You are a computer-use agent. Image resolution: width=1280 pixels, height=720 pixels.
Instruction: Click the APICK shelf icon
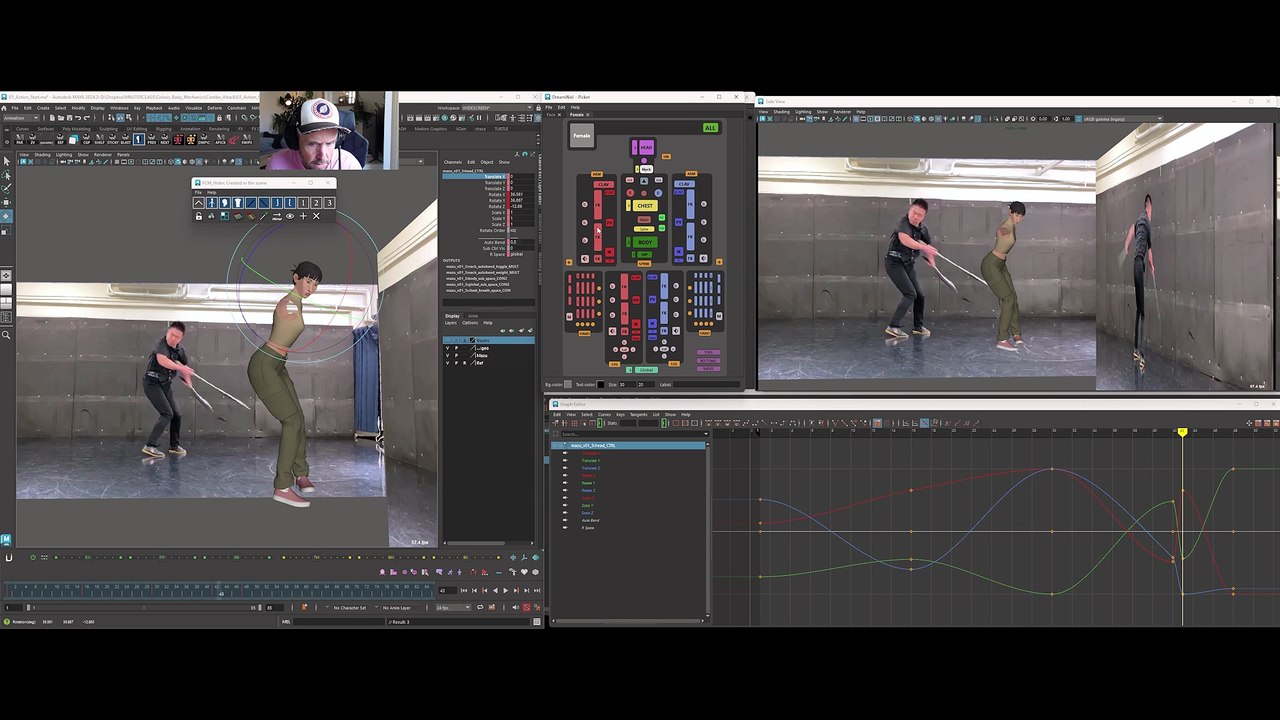220,140
